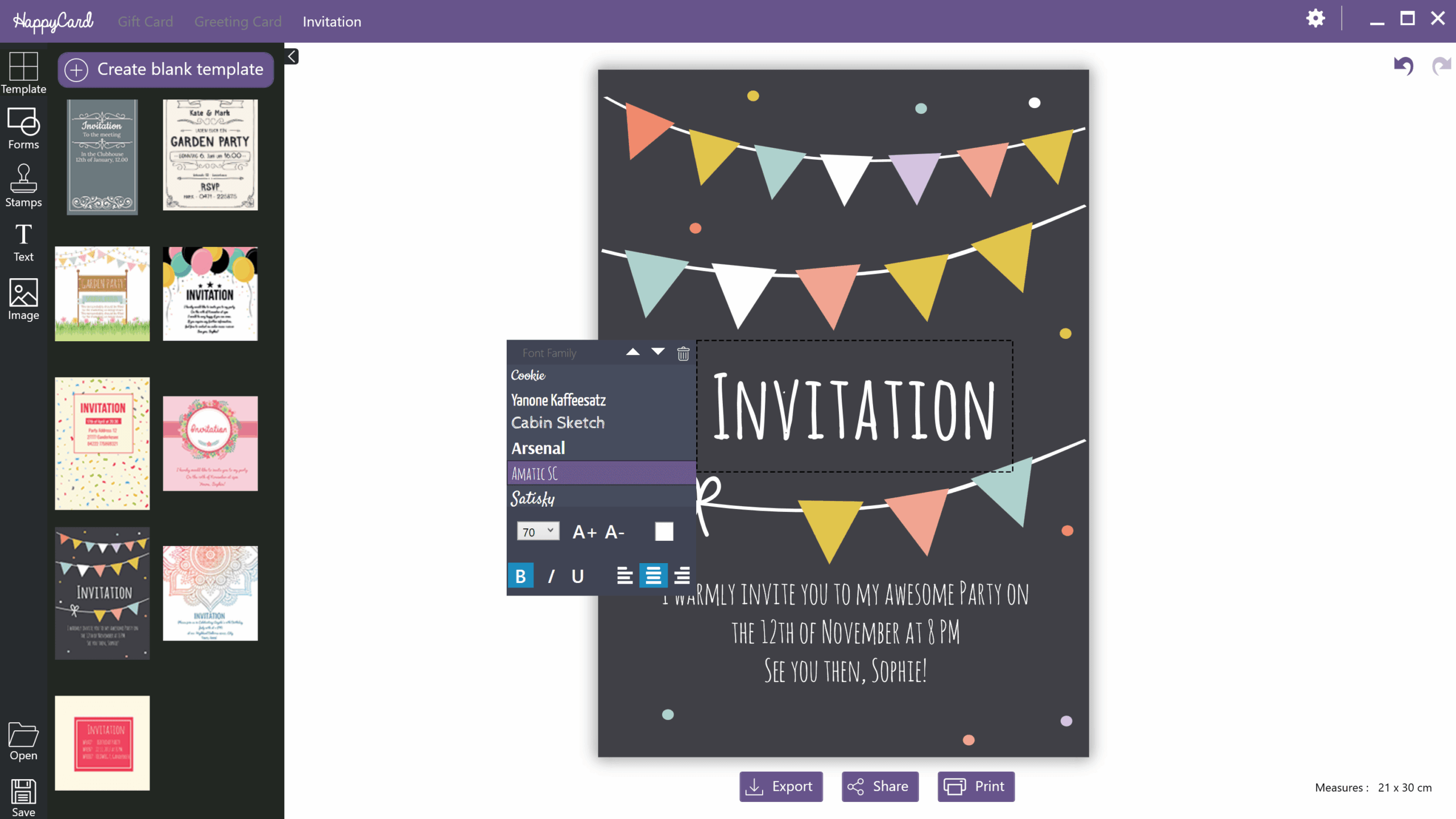This screenshot has width=1456, height=819.
Task: Select the Text tool in sidebar
Action: click(23, 242)
